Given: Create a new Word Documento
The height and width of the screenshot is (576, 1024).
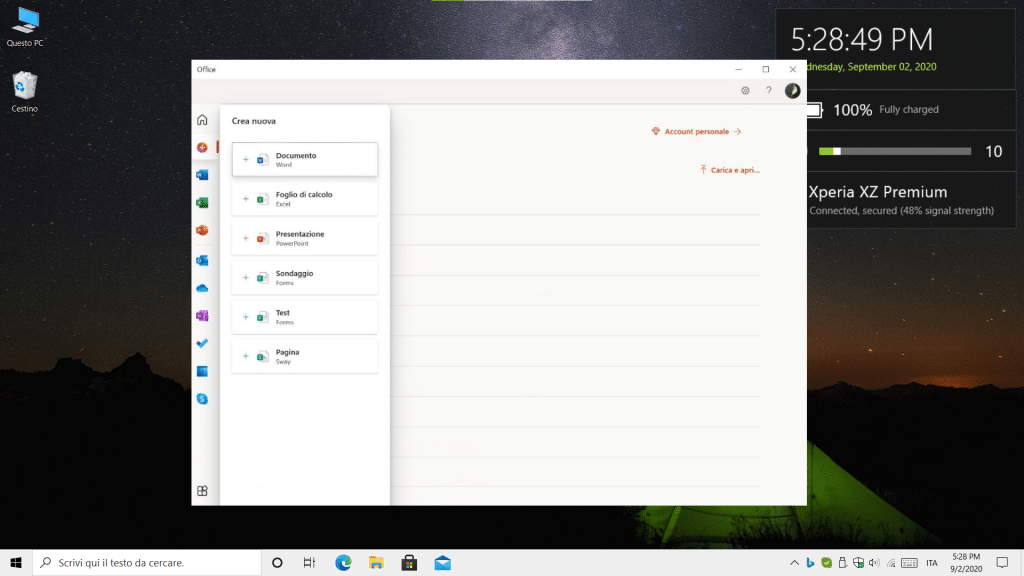Looking at the screenshot, I should pos(304,159).
